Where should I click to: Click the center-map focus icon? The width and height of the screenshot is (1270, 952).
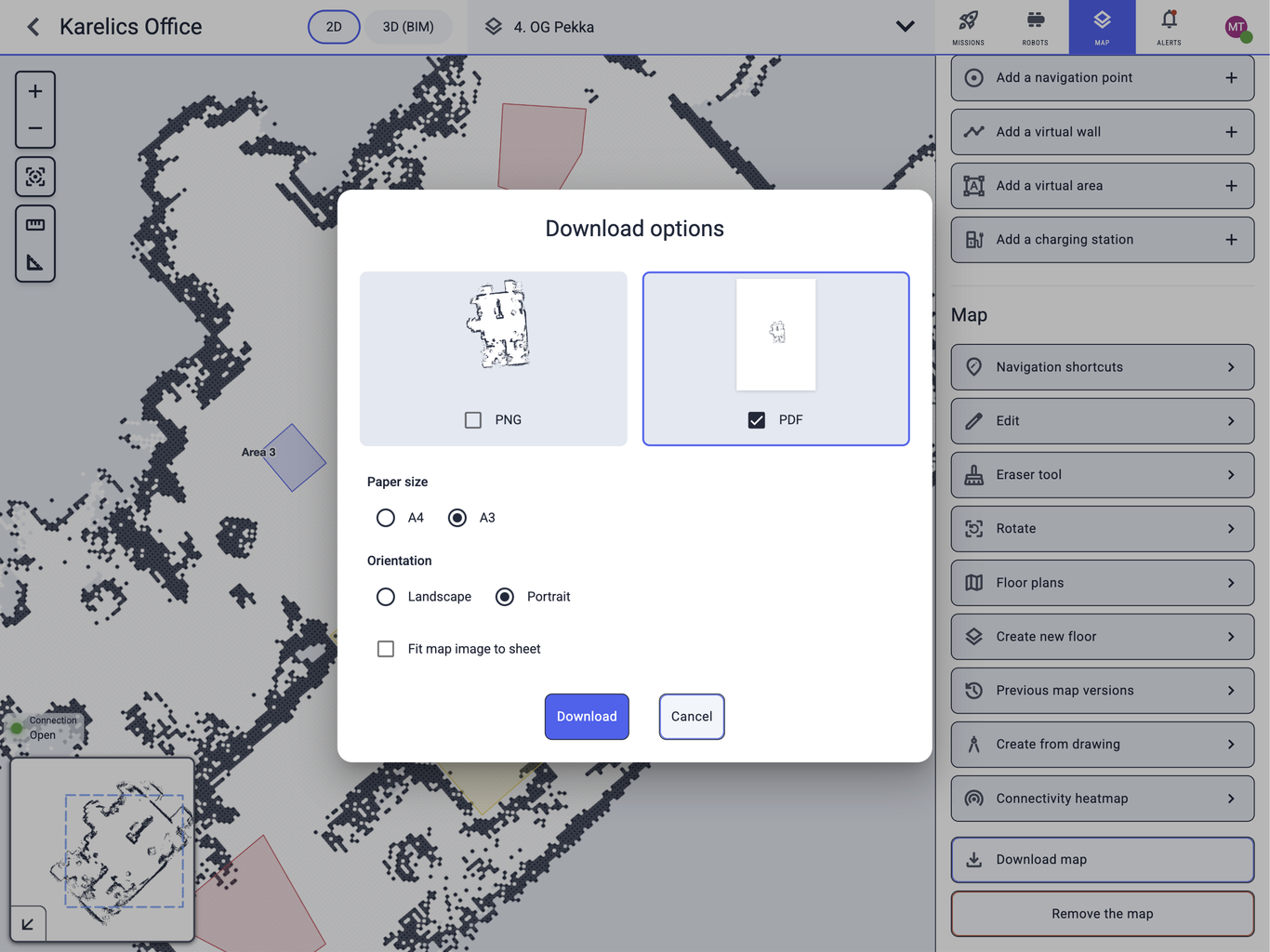[35, 177]
